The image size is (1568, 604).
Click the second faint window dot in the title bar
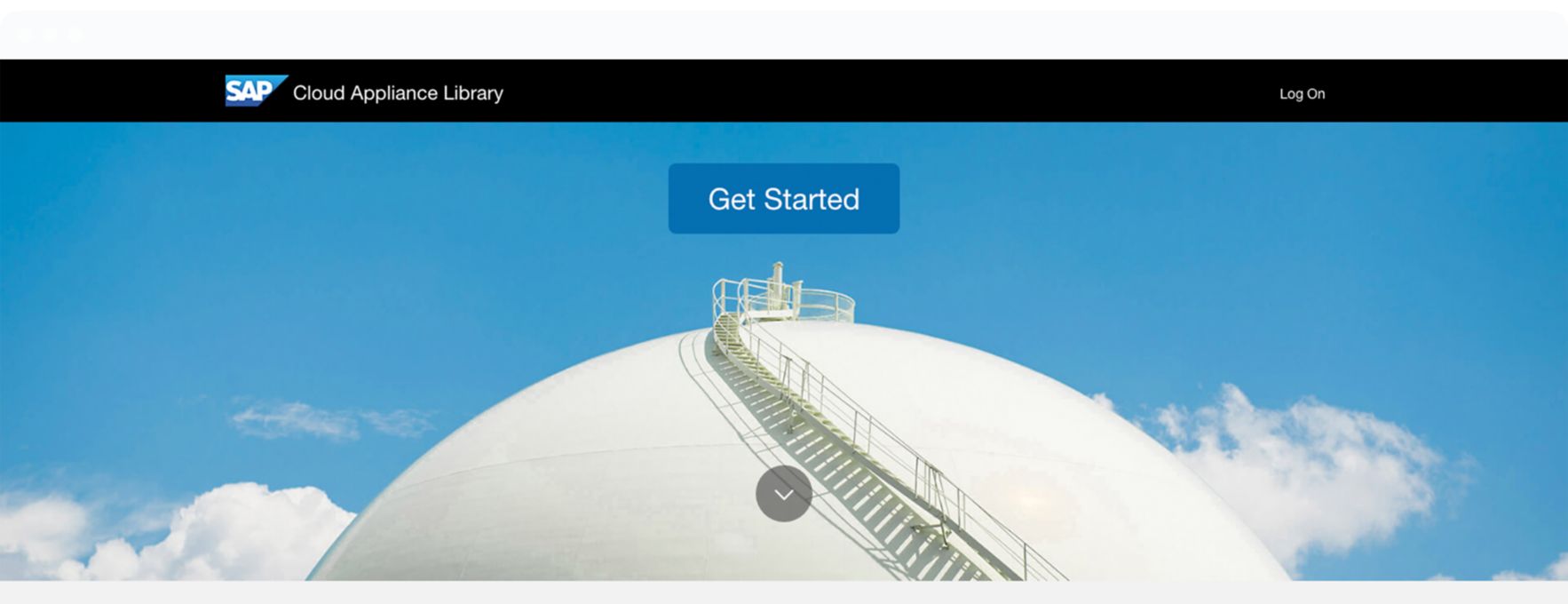[x=50, y=35]
